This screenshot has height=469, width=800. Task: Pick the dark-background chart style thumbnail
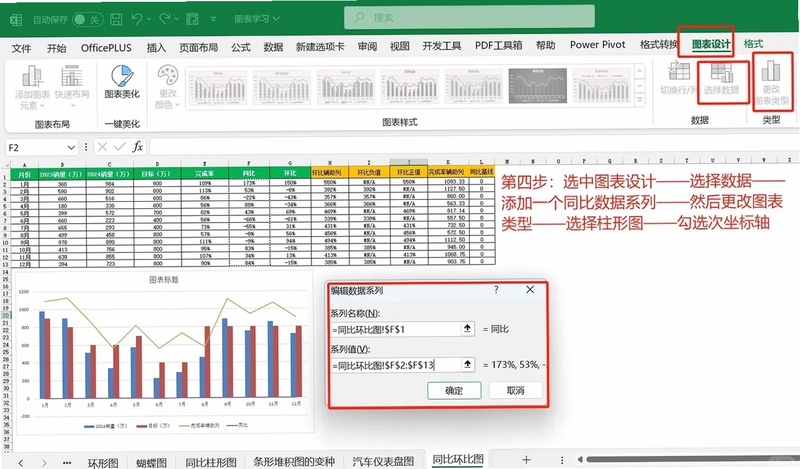537,85
